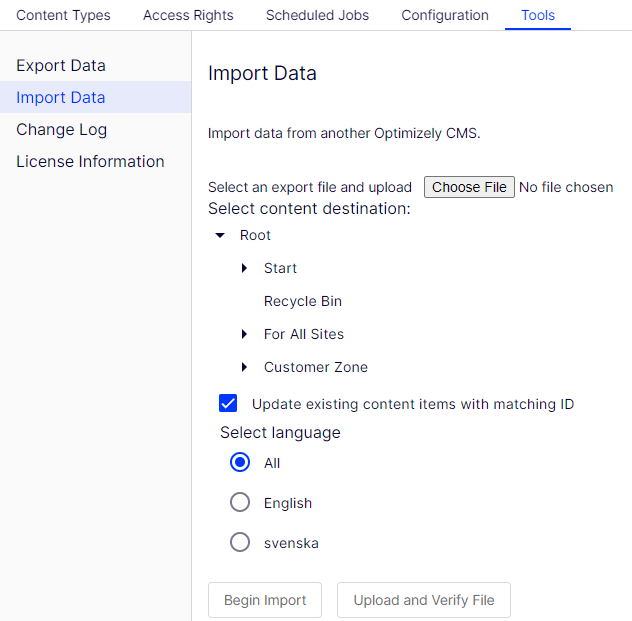Screen dimensions: 632x621
Task: Click the Tools tab
Action: (x=538, y=15)
